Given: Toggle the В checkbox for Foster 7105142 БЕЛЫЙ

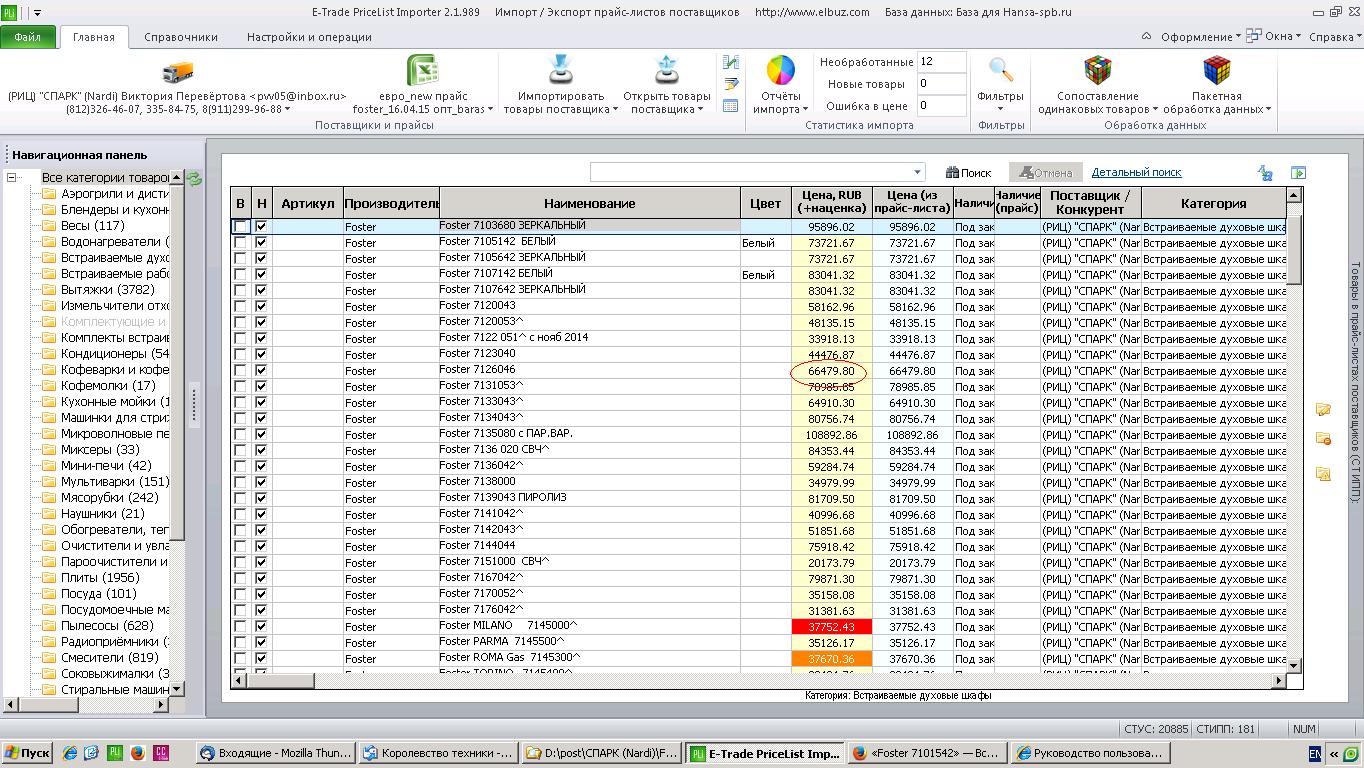Looking at the screenshot, I should click(x=240, y=243).
